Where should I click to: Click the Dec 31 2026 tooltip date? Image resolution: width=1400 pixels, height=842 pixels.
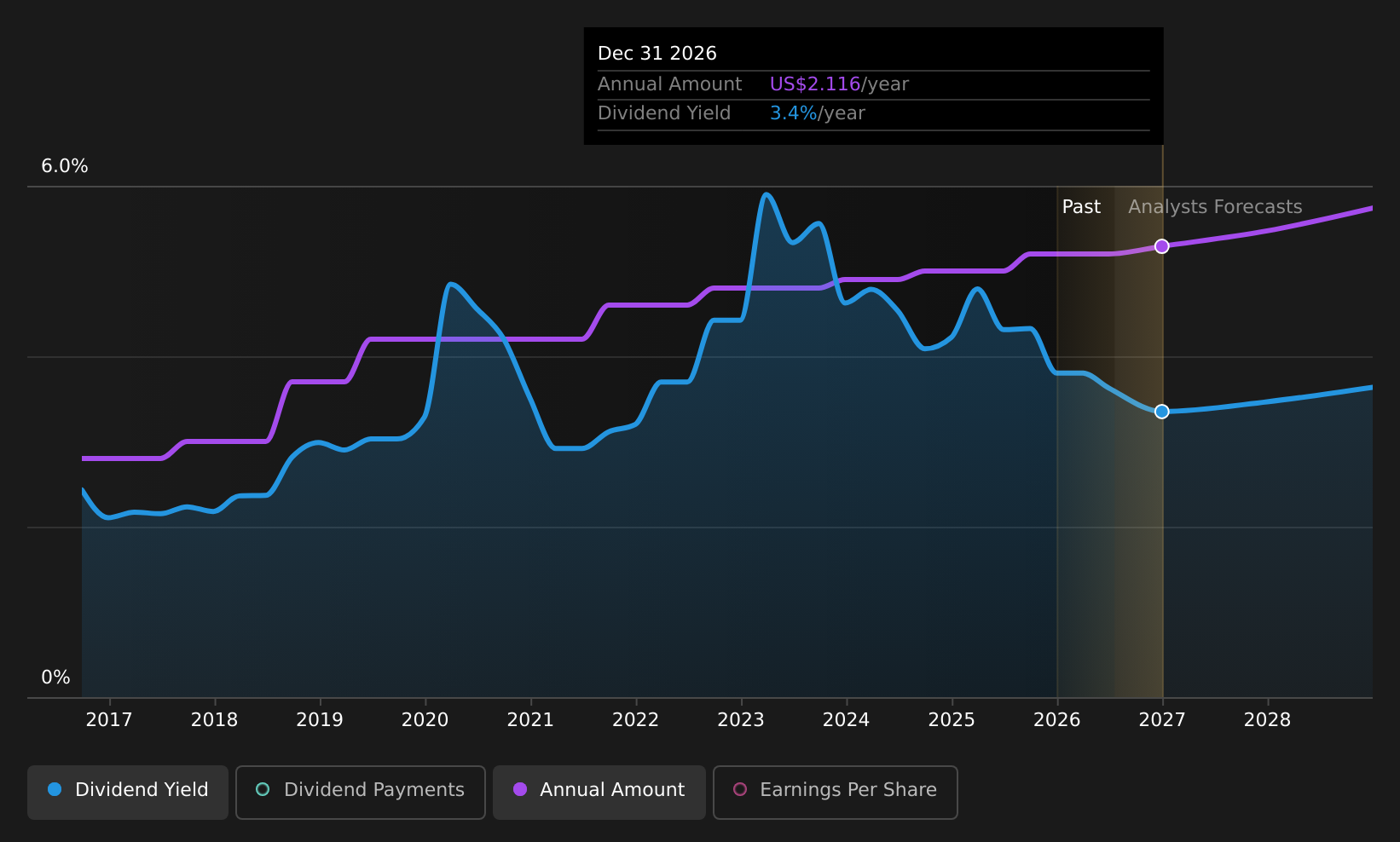tap(657, 54)
